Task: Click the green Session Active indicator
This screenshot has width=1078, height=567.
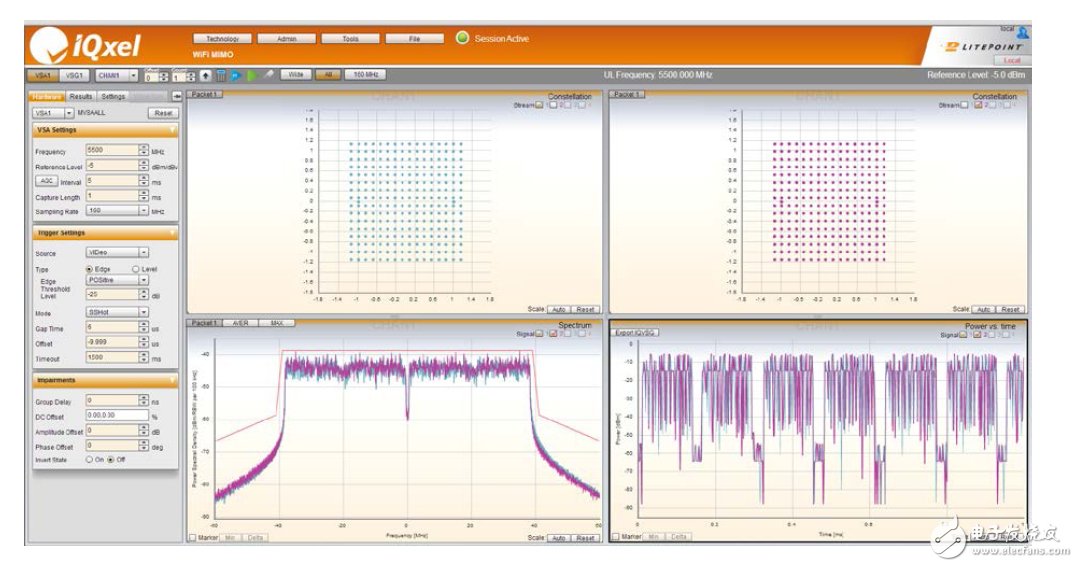Action: pyautogui.click(x=462, y=38)
